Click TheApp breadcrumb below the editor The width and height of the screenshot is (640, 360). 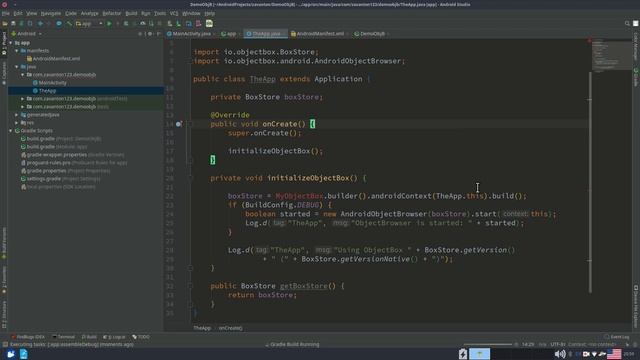click(202, 328)
